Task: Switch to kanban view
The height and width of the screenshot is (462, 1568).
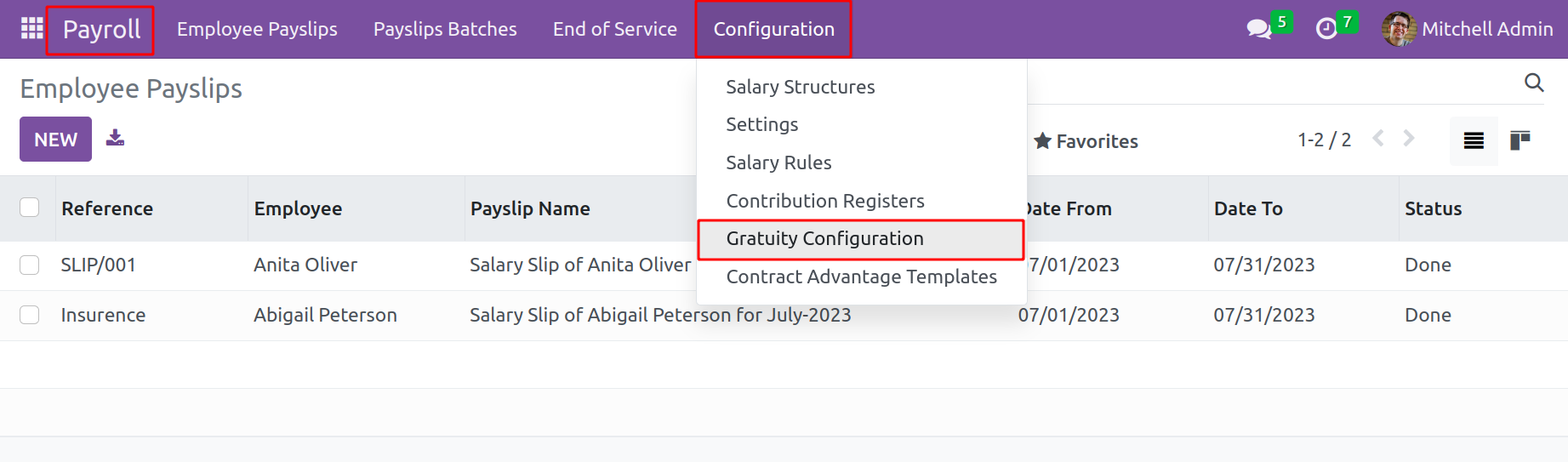Action: (1520, 140)
